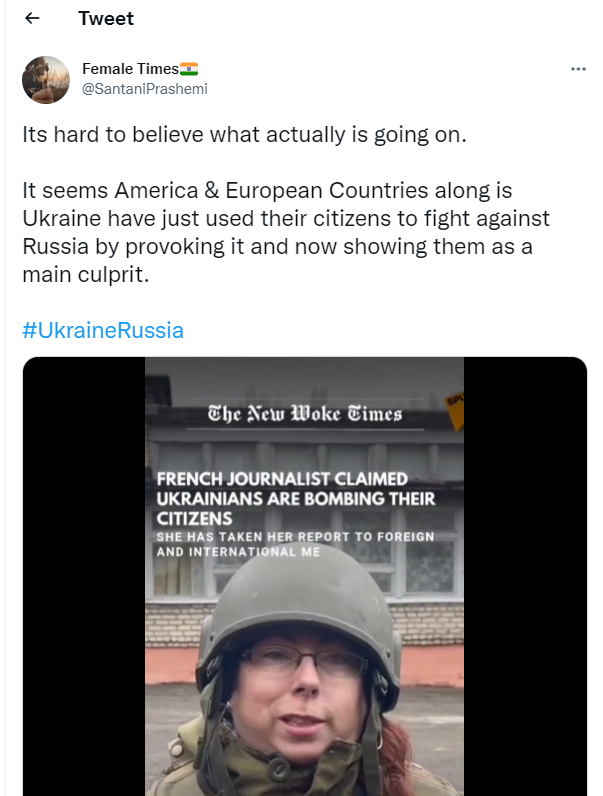Screen dimensions: 603x796
Task: Click the yellow tag in video corner
Action: pyautogui.click(x=455, y=405)
